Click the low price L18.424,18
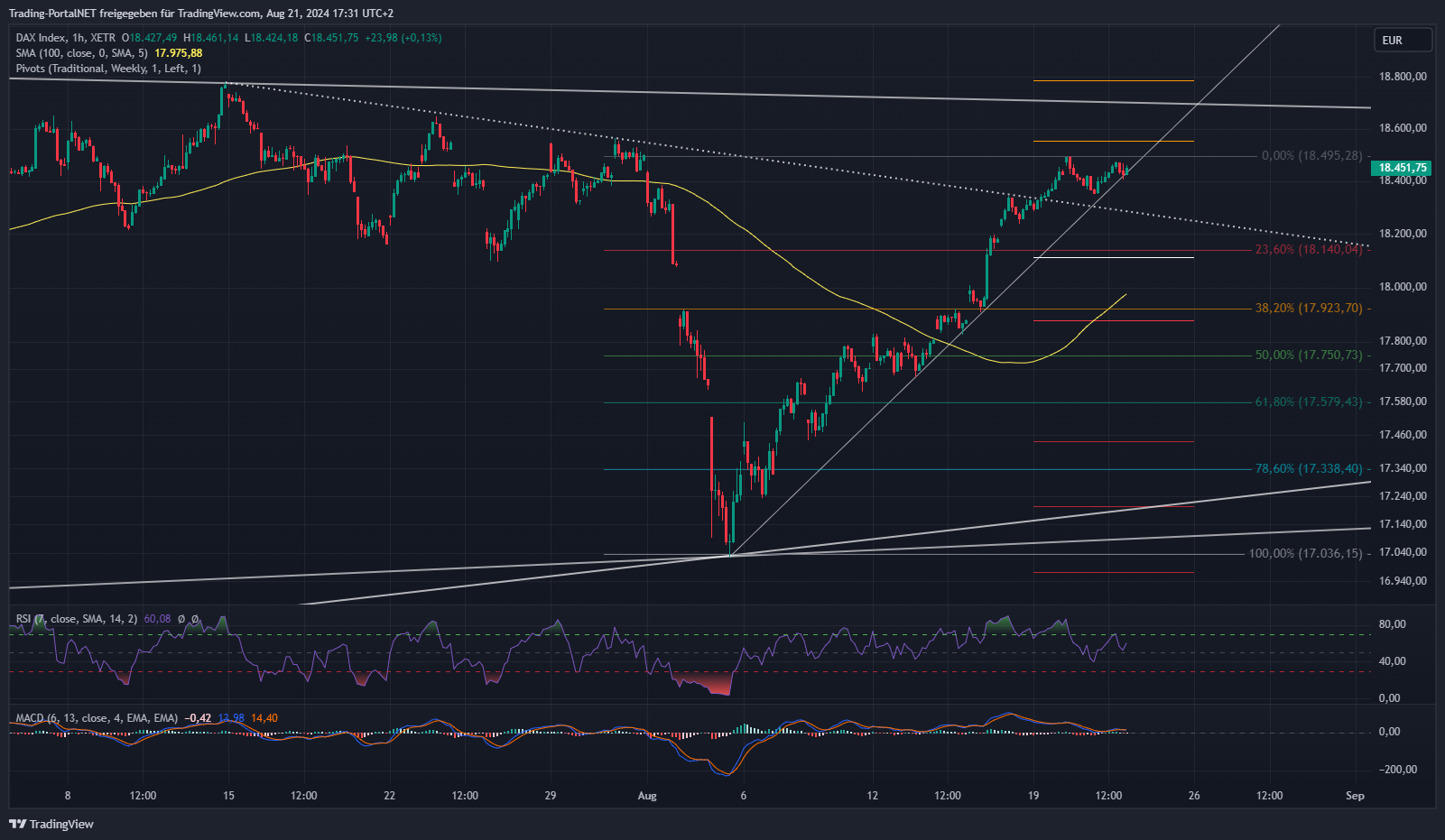 (272, 38)
